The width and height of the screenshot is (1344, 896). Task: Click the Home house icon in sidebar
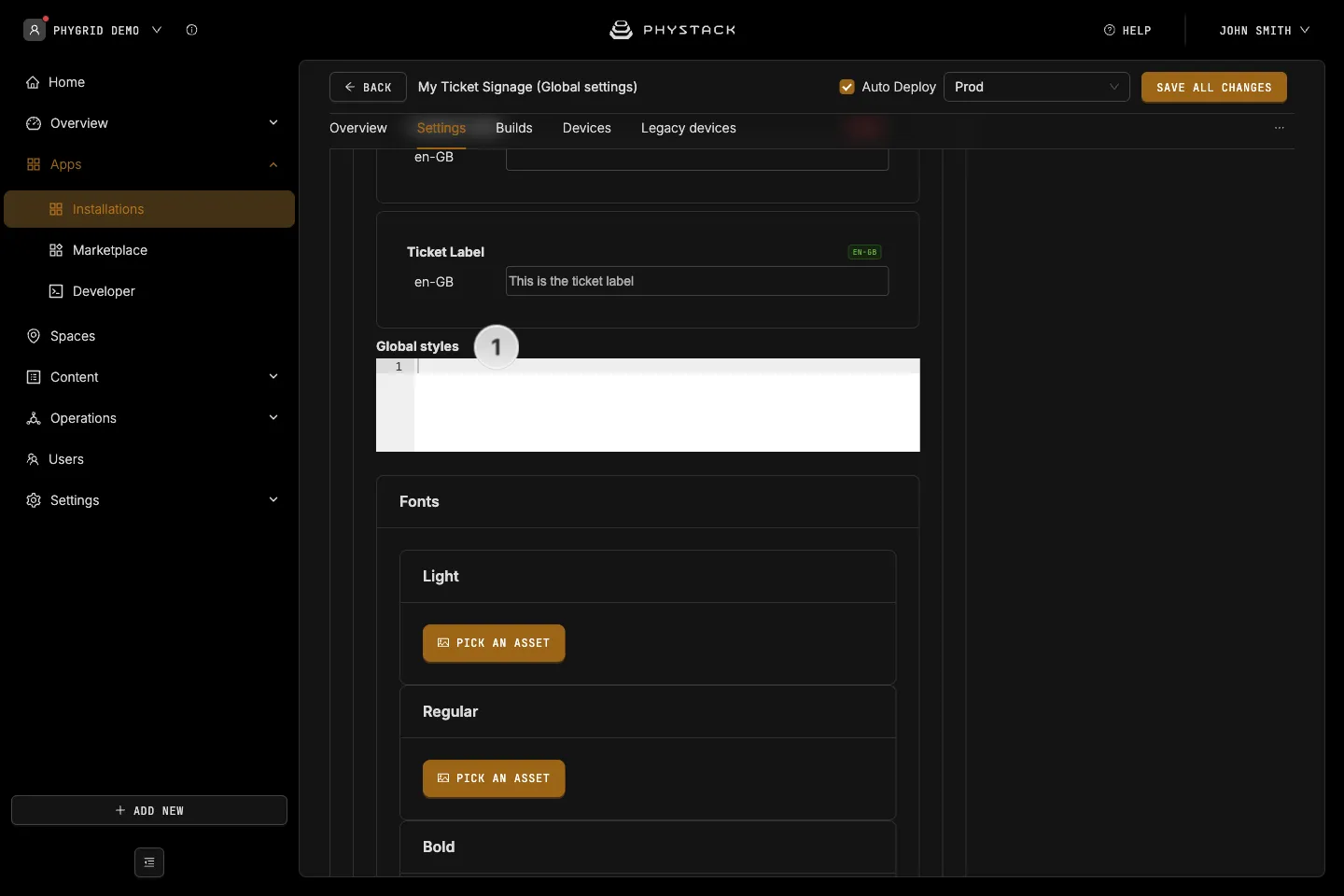click(x=33, y=82)
